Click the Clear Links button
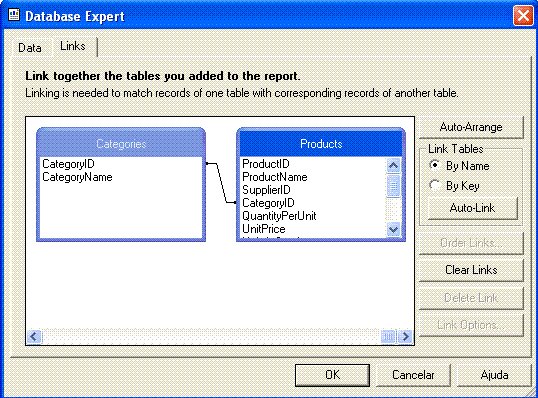The height and width of the screenshot is (398, 538). (x=471, y=270)
